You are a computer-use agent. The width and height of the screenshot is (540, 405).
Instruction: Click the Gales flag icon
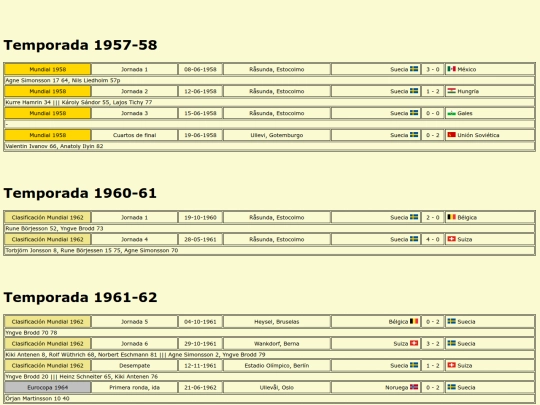coord(451,113)
